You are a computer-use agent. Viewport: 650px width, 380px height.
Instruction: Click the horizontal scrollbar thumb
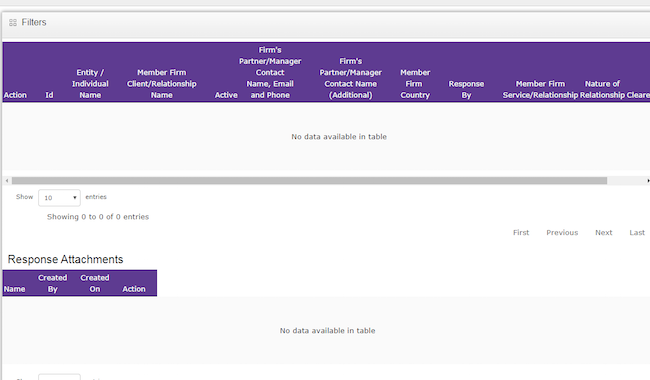pyautogui.click(x=309, y=181)
